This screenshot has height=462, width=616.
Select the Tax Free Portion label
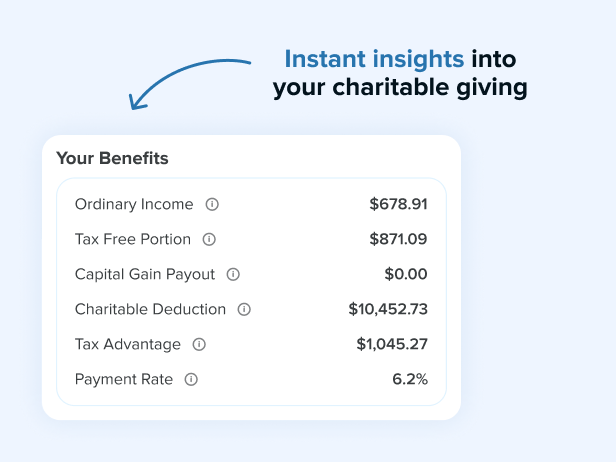[132, 239]
